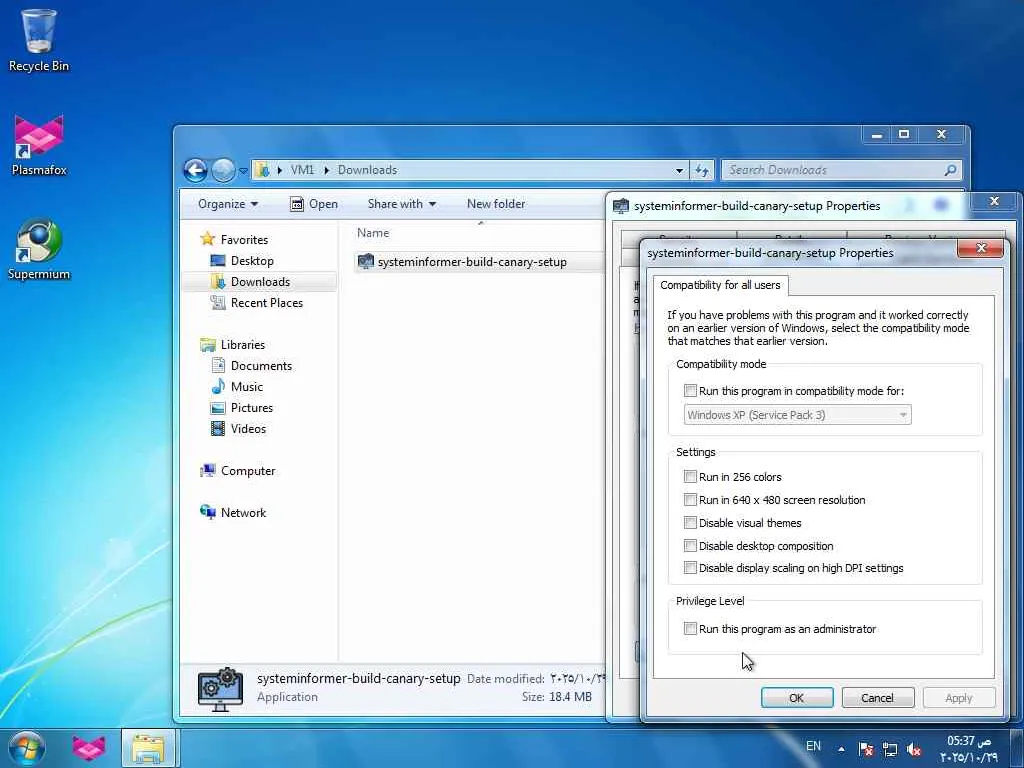Screen dimensions: 1024x768
Task: Expand the Organize menu
Action: click(x=228, y=204)
